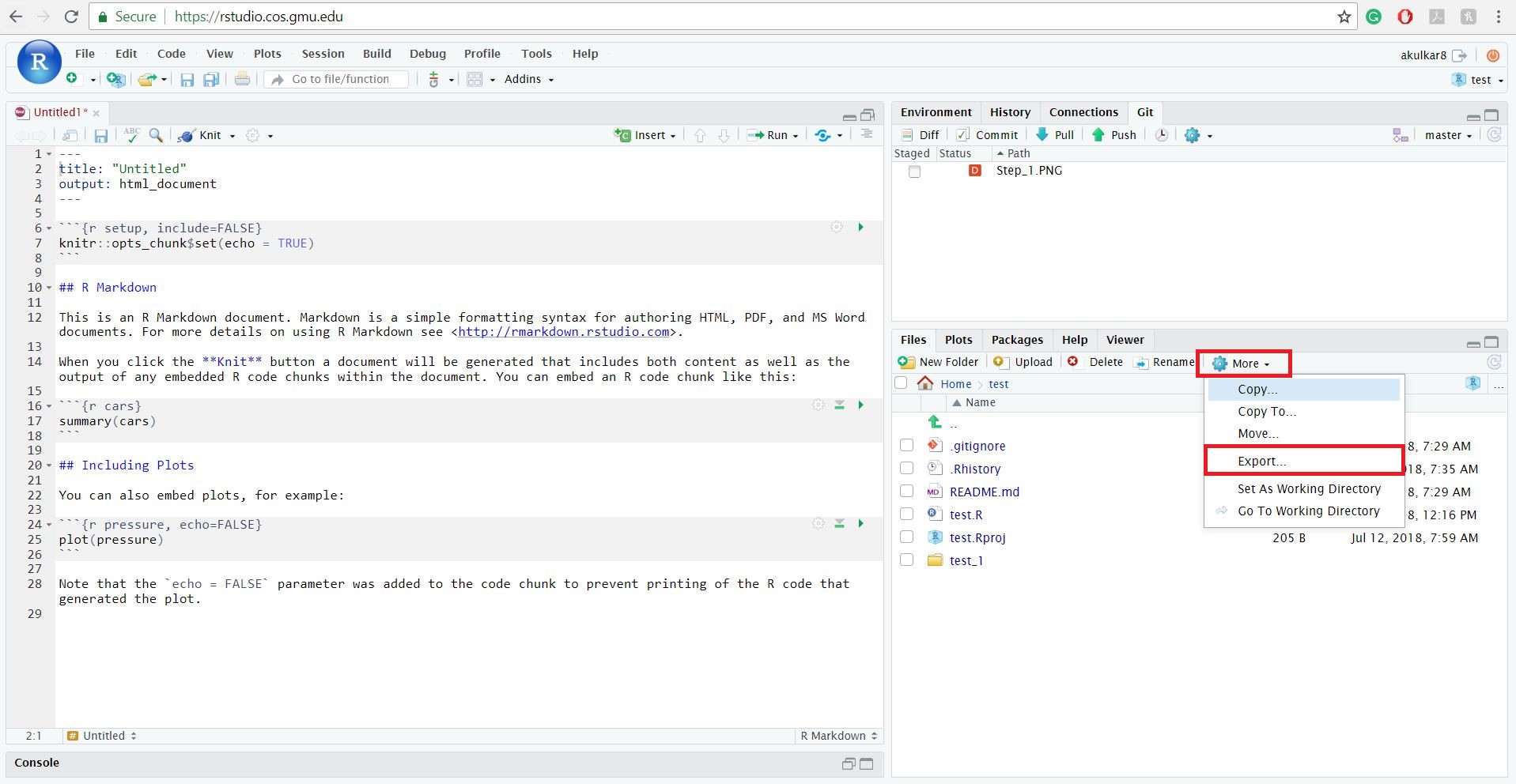Viewport: 1516px width, 784px height.
Task: Select Export... from the More menu
Action: (x=1304, y=462)
